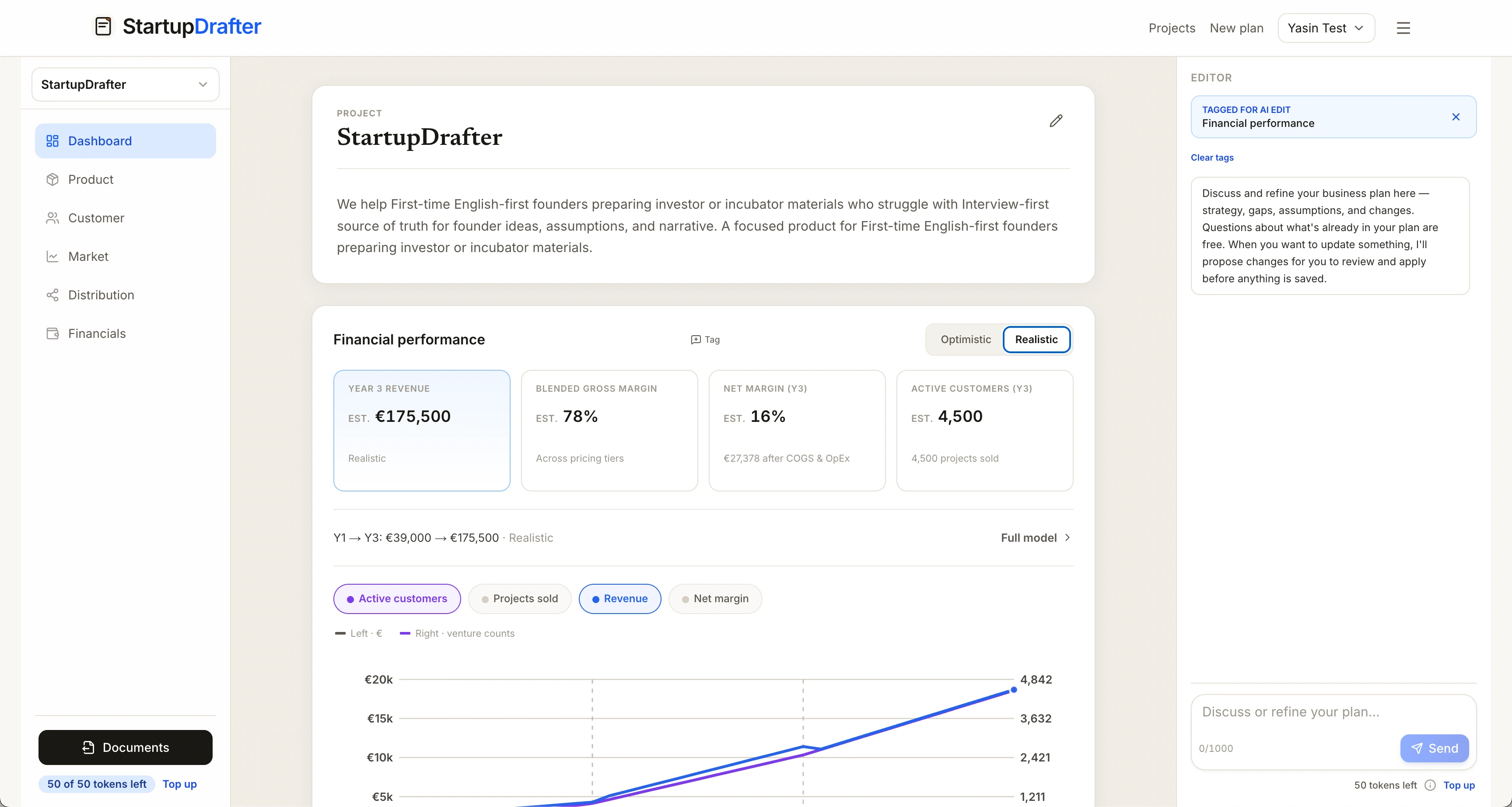Click the "Across pricing tiers" text
The width and height of the screenshot is (1512, 807).
click(x=579, y=458)
